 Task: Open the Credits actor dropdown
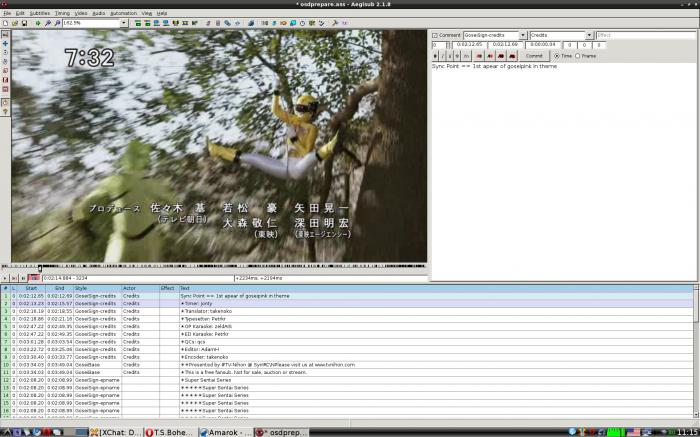tap(589, 35)
